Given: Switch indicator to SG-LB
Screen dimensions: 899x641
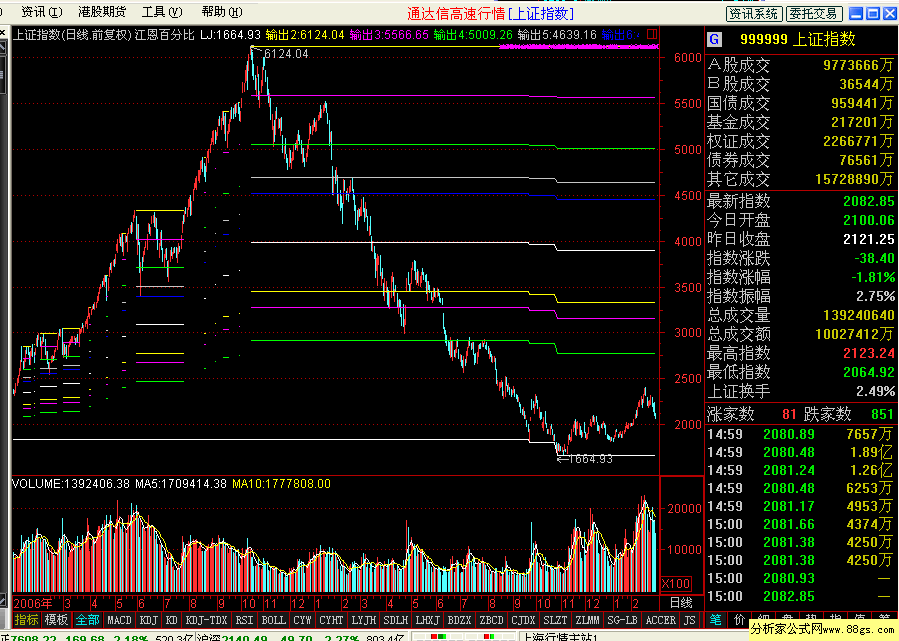Looking at the screenshot, I should [623, 620].
